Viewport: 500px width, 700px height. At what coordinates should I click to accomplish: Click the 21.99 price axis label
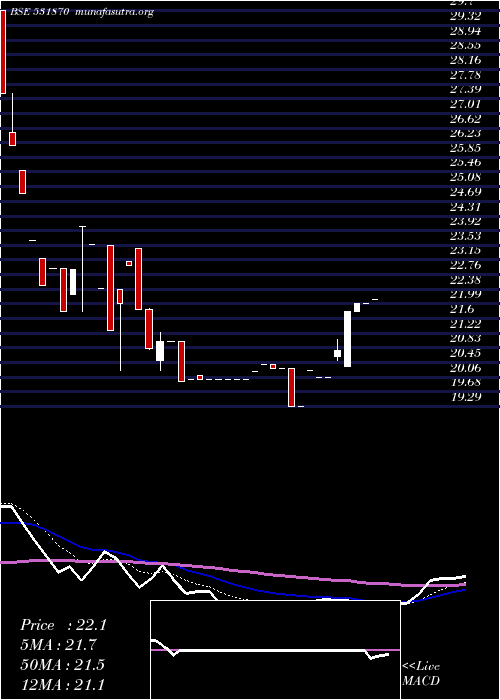point(465,294)
